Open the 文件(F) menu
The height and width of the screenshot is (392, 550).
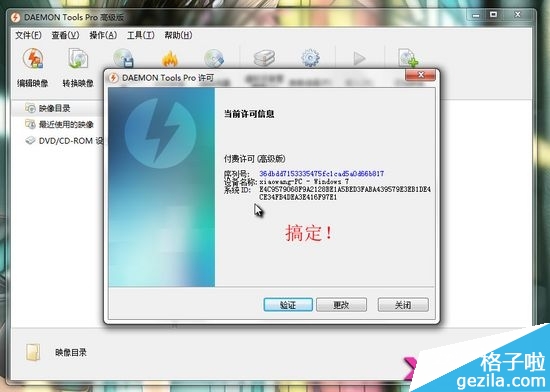28,35
